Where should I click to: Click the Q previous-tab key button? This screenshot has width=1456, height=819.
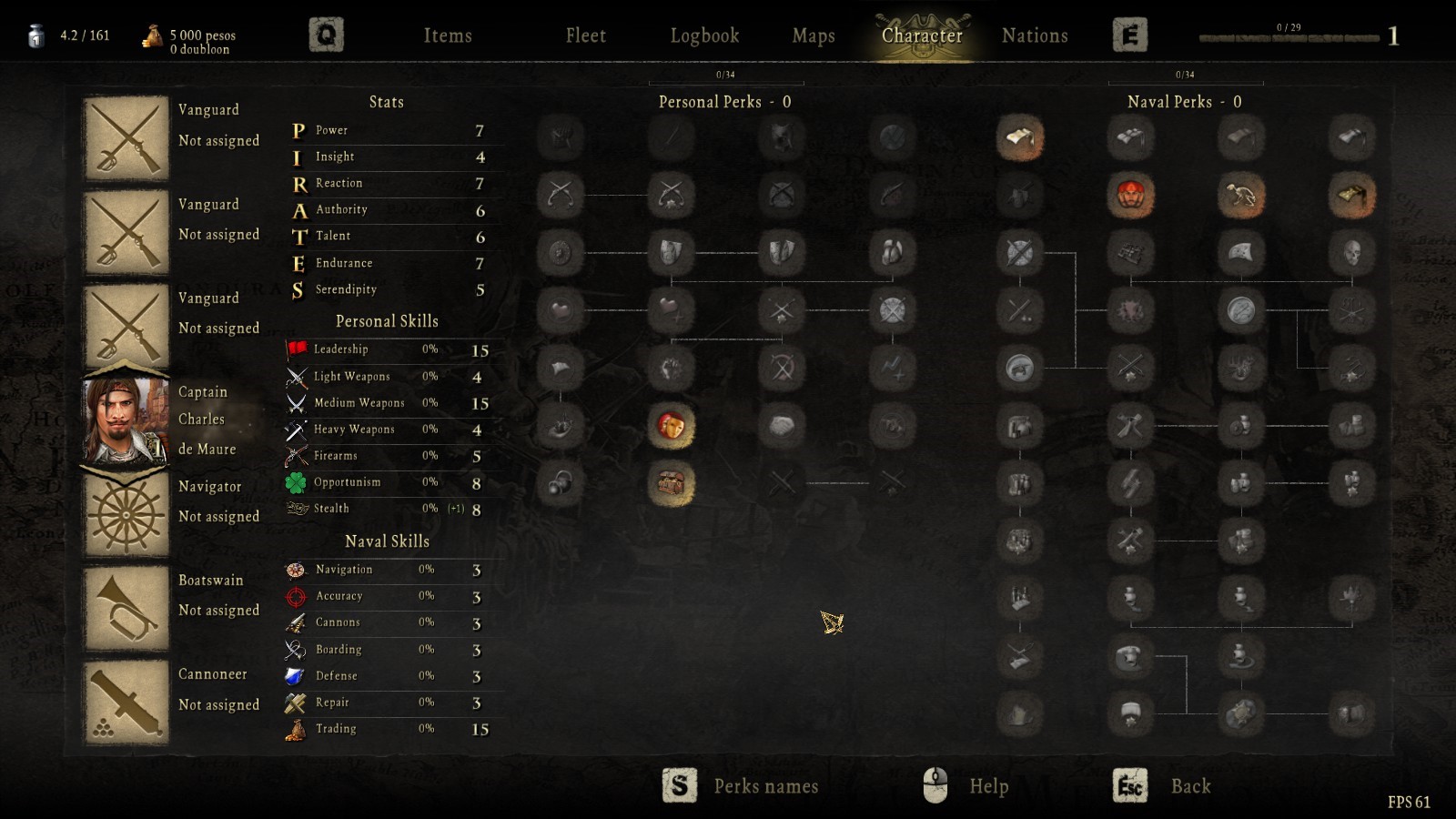pyautogui.click(x=326, y=35)
